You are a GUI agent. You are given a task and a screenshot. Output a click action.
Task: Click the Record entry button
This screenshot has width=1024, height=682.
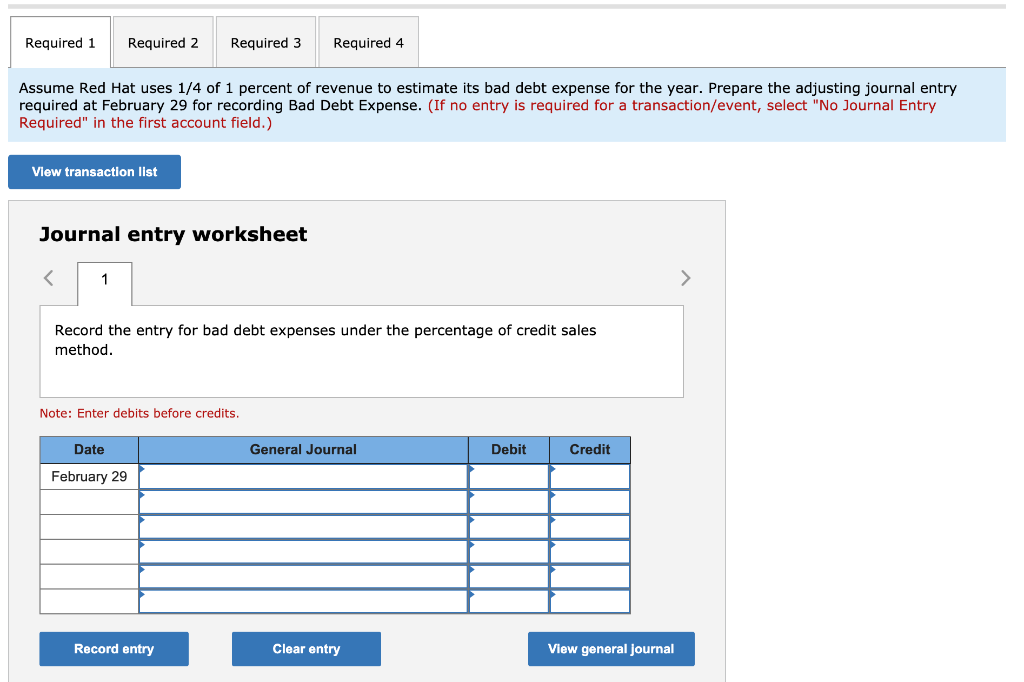click(114, 649)
